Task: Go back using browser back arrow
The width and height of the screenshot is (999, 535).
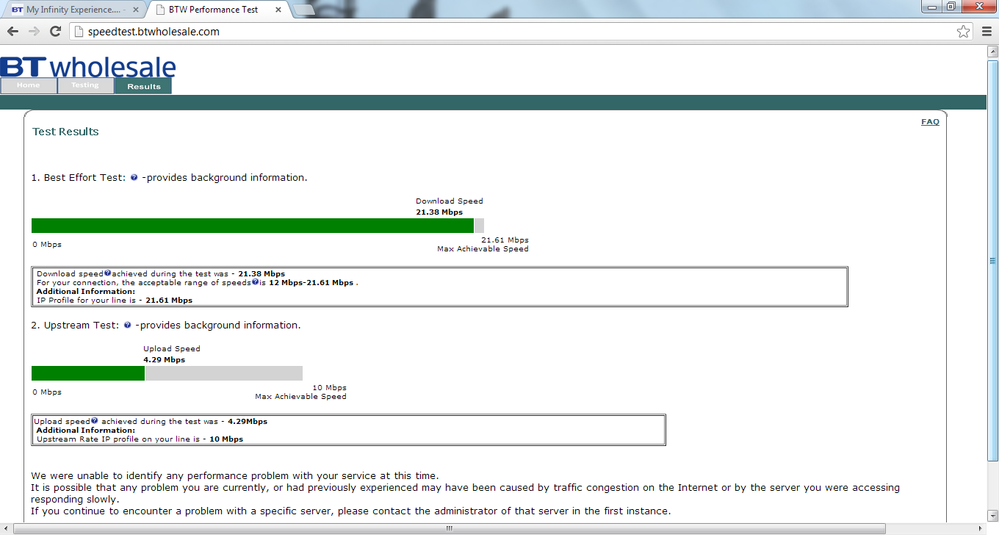Action: 13,31
